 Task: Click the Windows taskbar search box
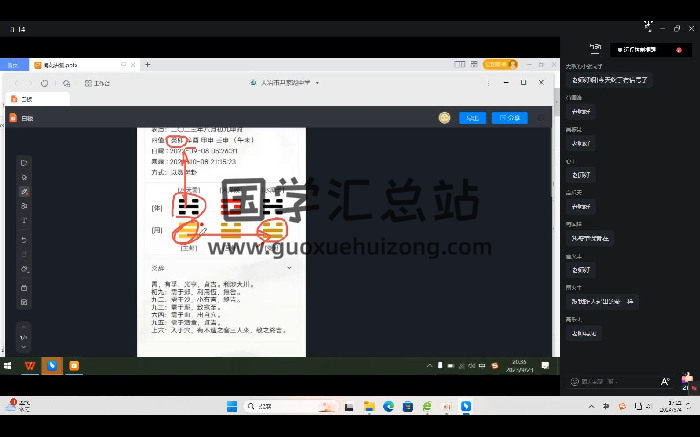pos(291,406)
